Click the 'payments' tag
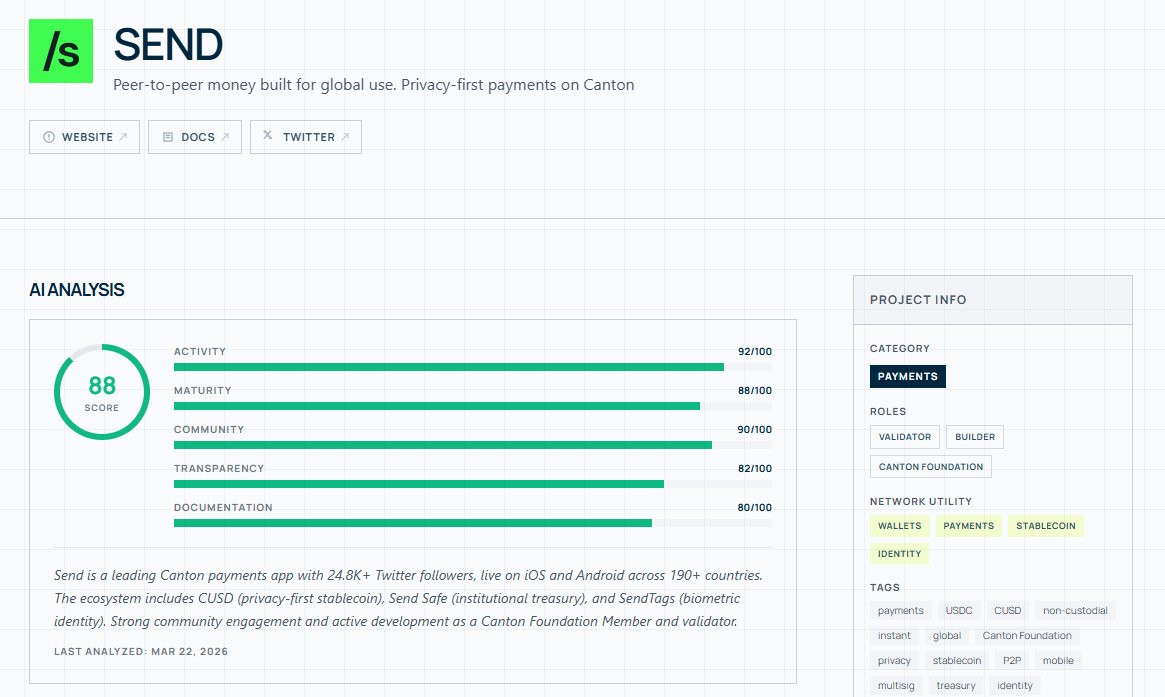Viewport: 1165px width, 697px height. tap(900, 611)
